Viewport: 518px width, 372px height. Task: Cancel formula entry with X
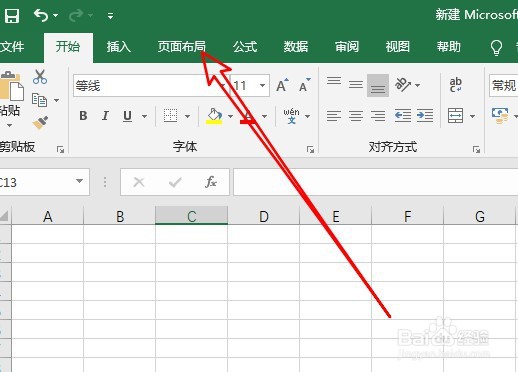pos(139,182)
